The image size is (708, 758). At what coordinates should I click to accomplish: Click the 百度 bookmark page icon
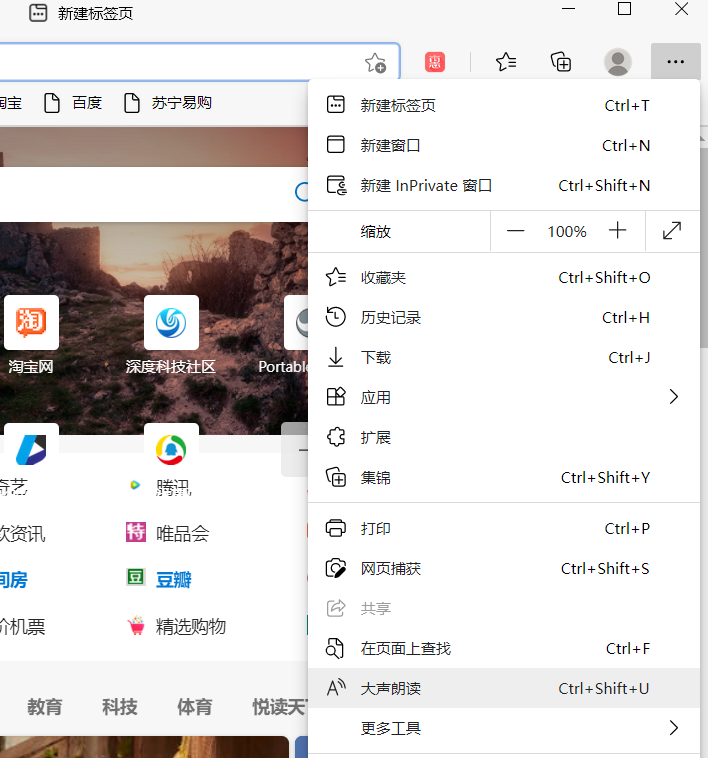pyautogui.click(x=52, y=103)
